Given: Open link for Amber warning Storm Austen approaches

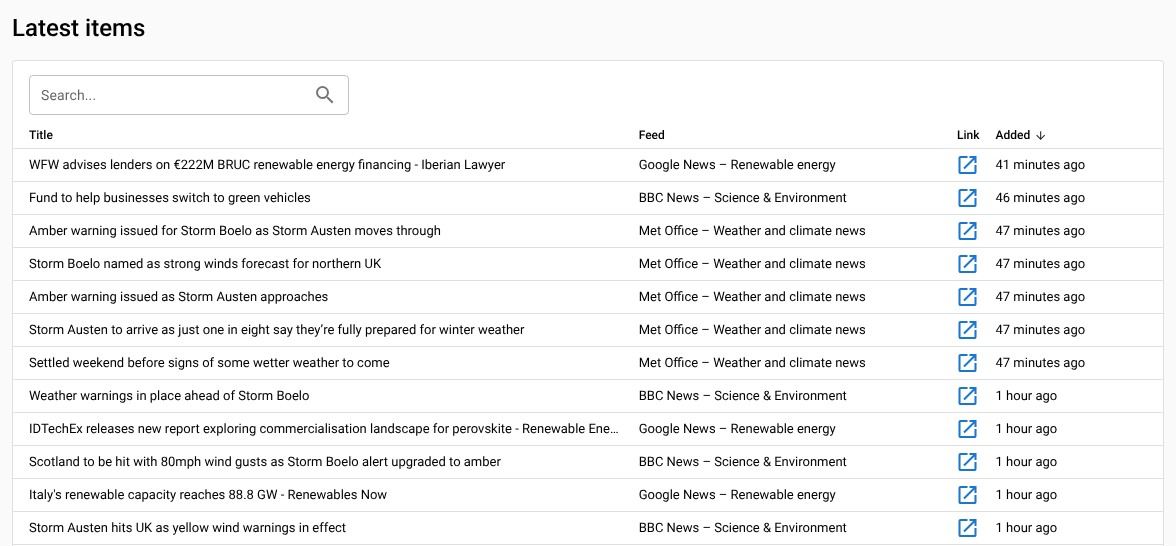Looking at the screenshot, I should click(968, 297).
